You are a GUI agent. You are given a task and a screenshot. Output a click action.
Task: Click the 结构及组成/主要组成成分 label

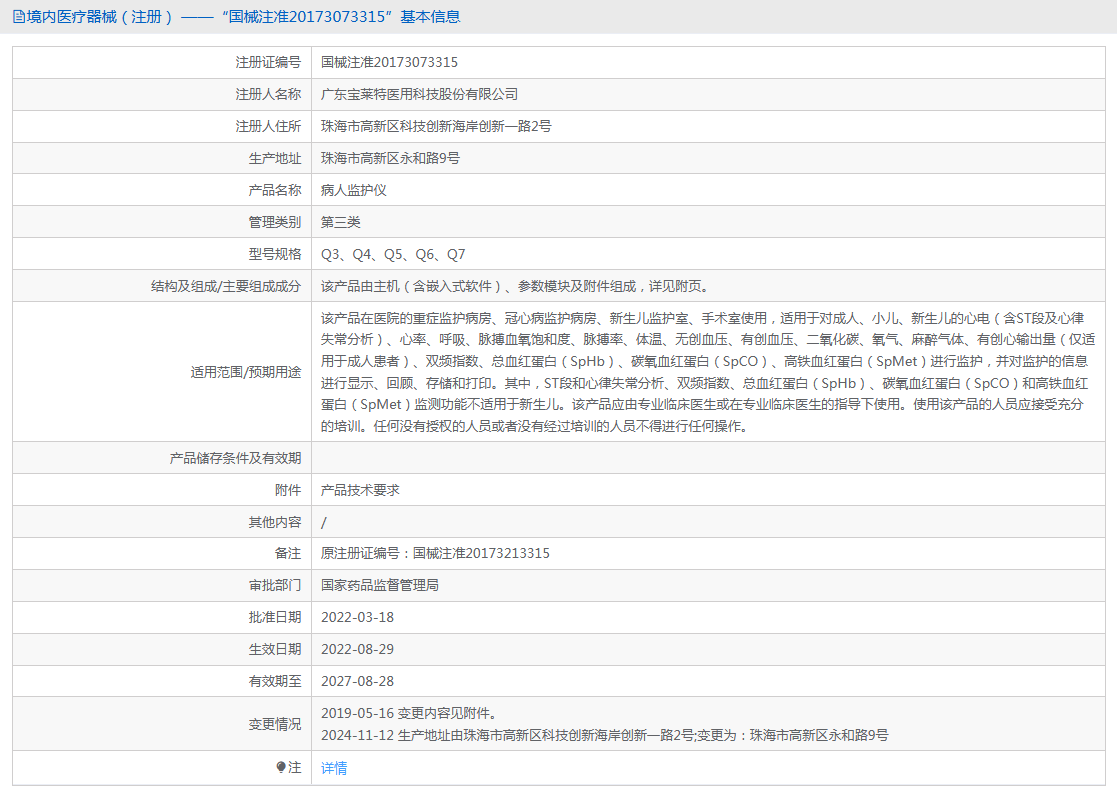[x=226, y=286]
